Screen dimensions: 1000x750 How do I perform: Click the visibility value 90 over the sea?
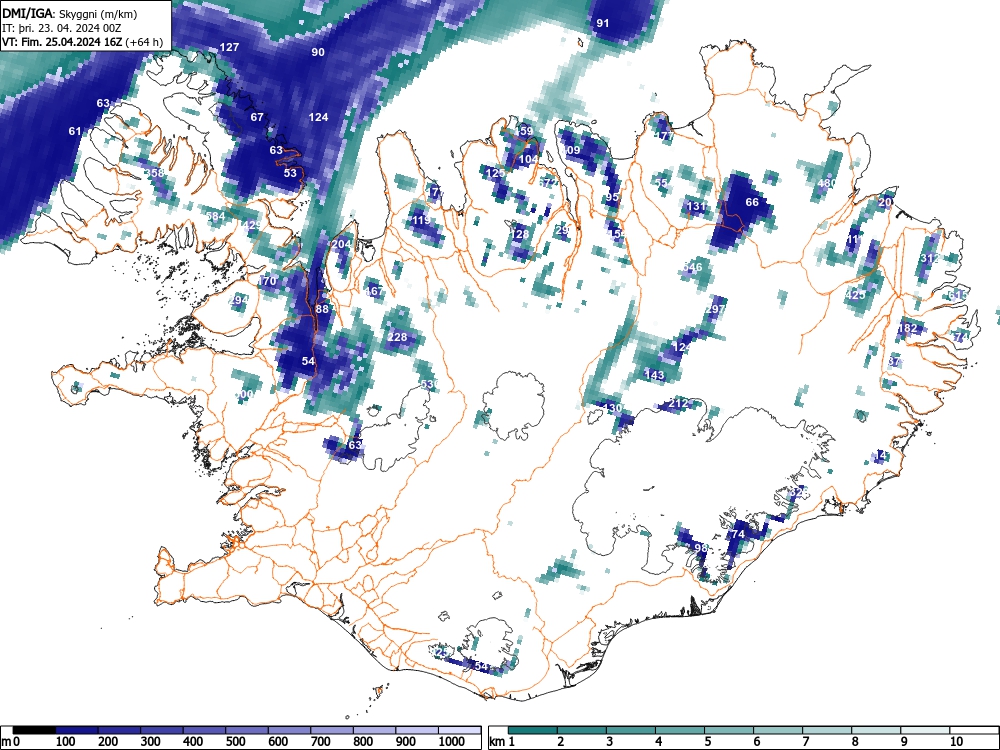click(x=318, y=52)
